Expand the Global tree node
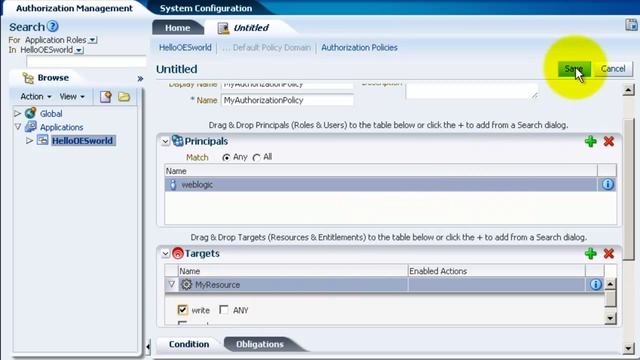This screenshot has height=360, width=640. click(17, 113)
